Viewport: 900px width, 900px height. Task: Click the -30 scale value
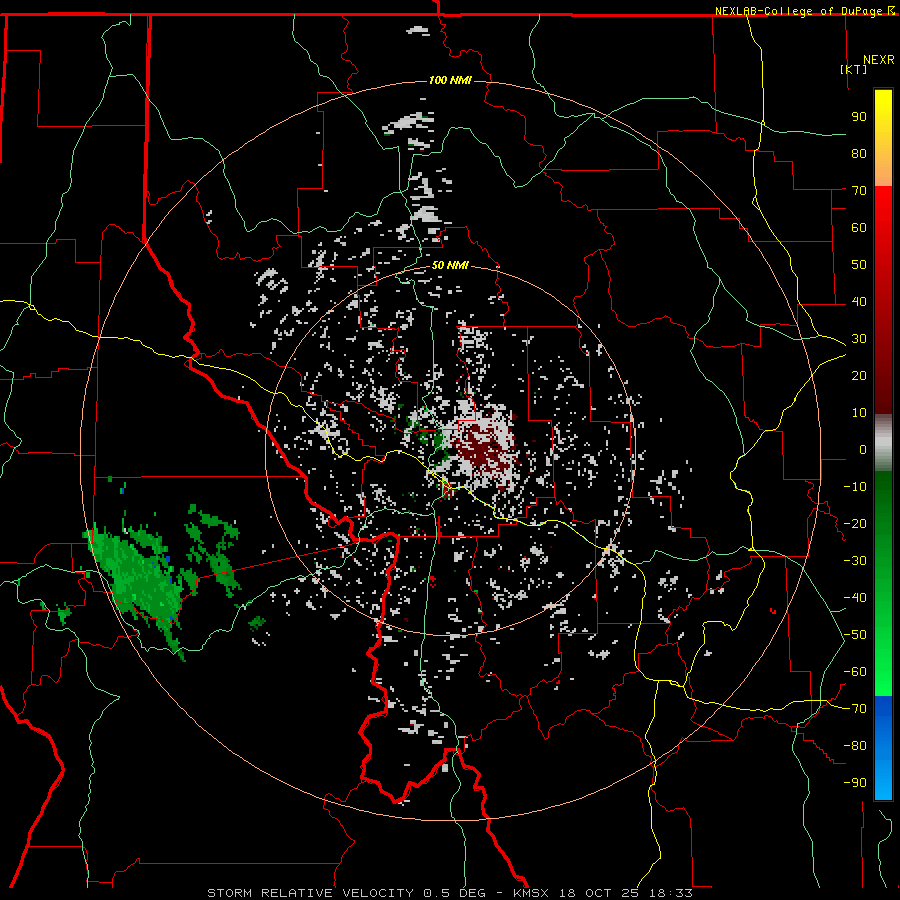[x=855, y=561]
